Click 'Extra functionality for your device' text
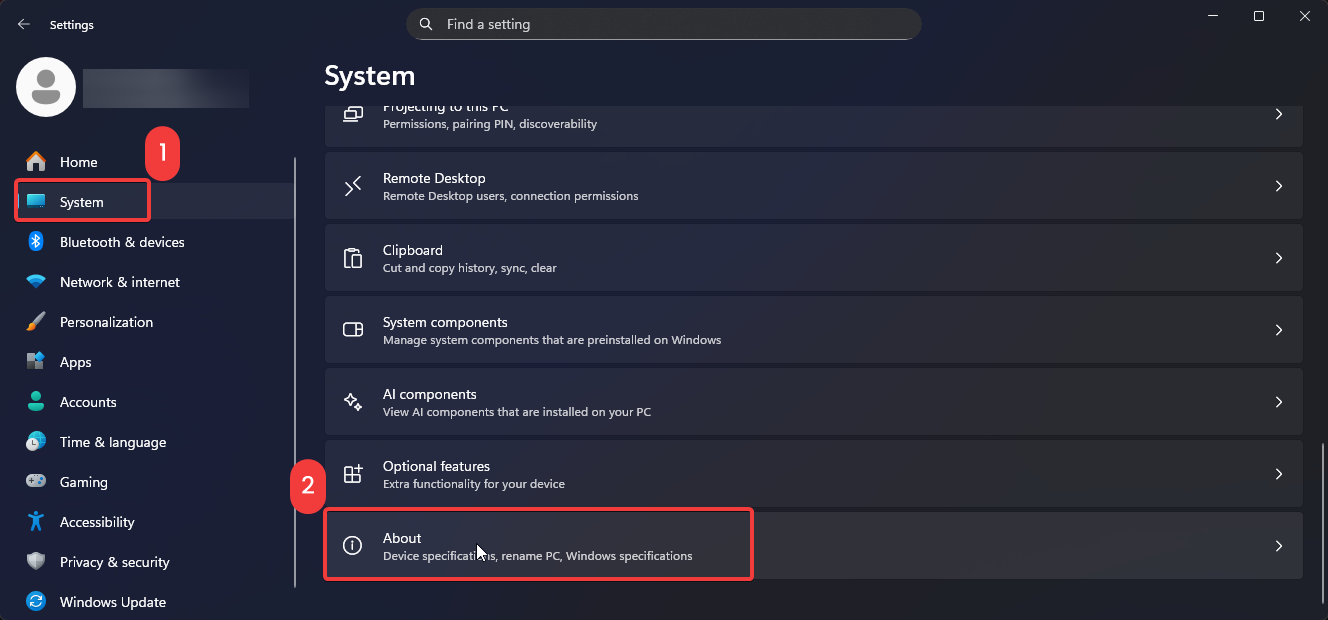1328x620 pixels. pyautogui.click(x=474, y=484)
